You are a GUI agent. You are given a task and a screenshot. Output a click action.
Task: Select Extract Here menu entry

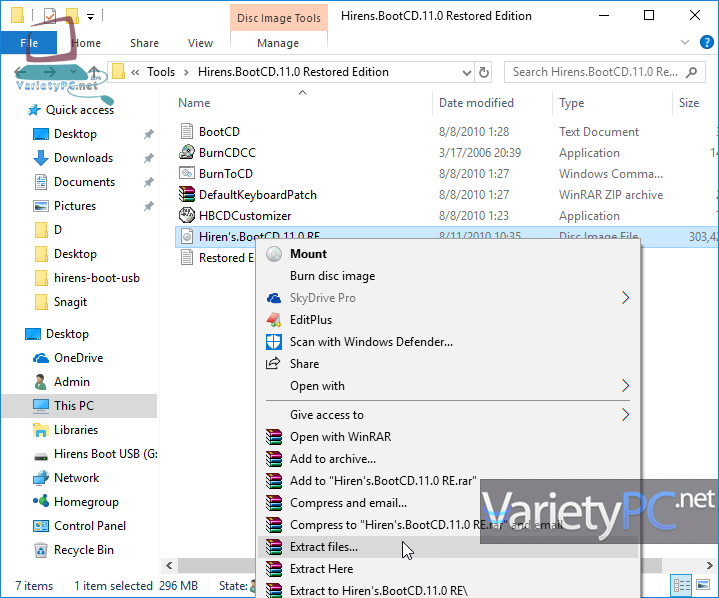click(448, 569)
